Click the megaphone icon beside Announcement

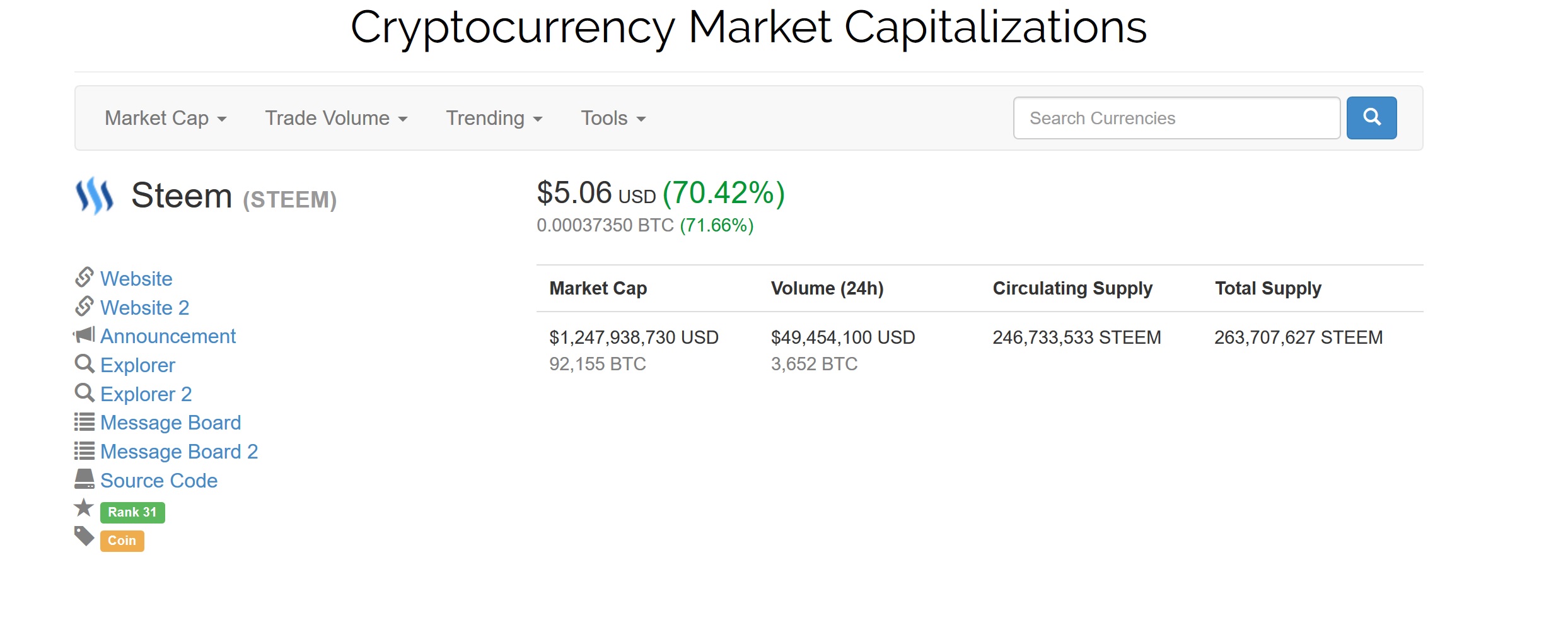tap(84, 335)
